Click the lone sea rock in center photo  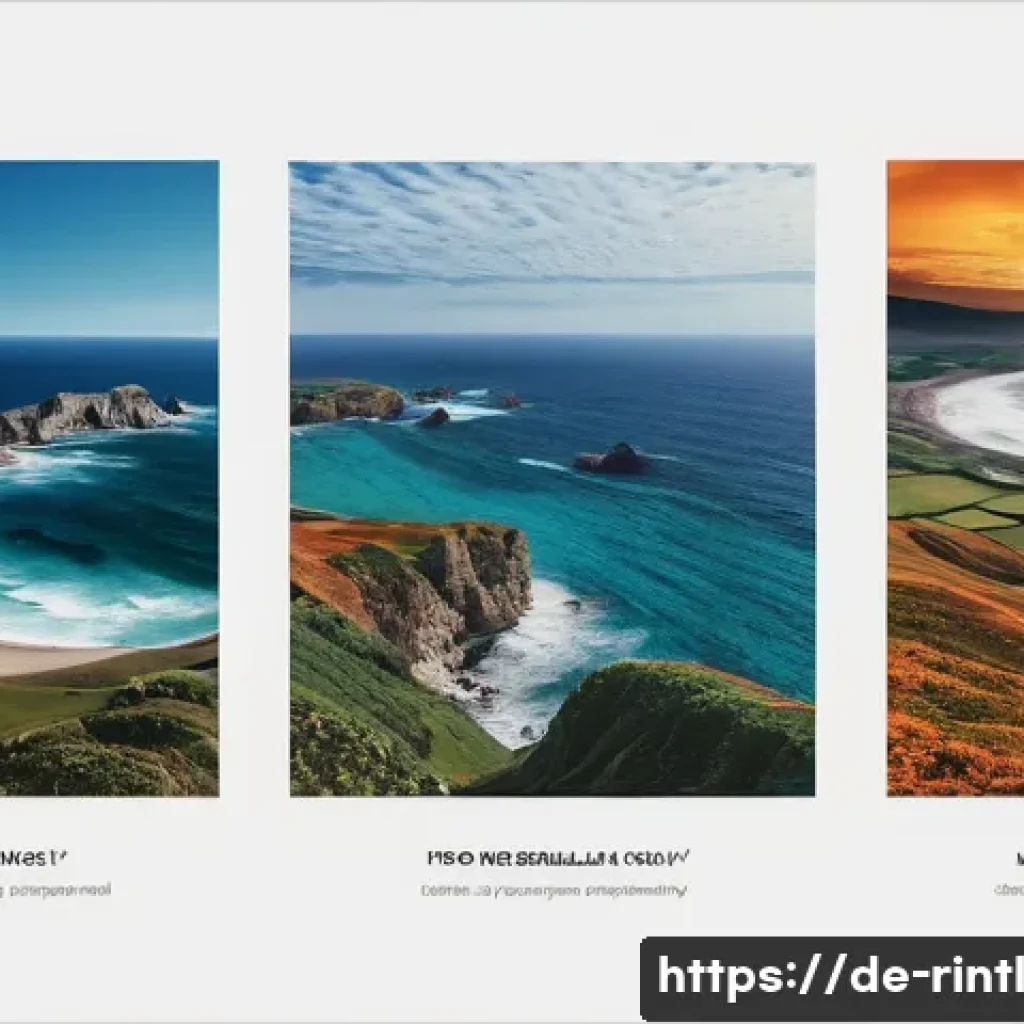(x=611, y=458)
